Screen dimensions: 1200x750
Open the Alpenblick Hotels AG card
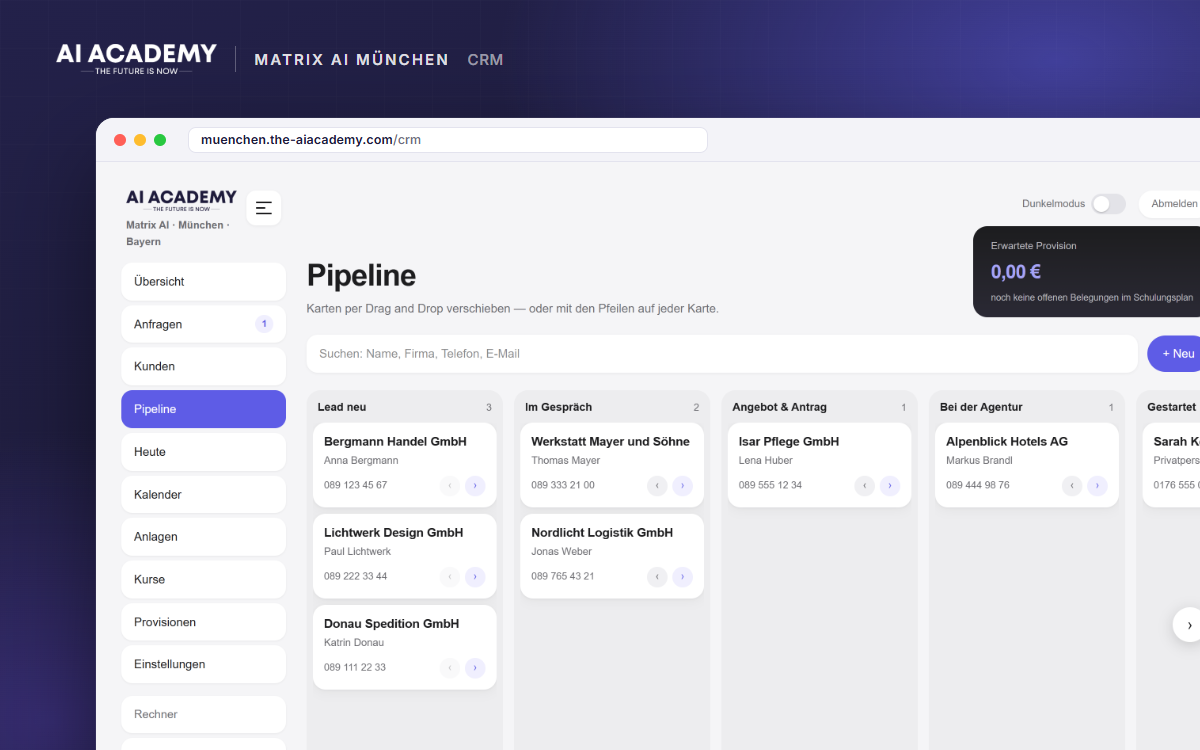(x=1027, y=465)
